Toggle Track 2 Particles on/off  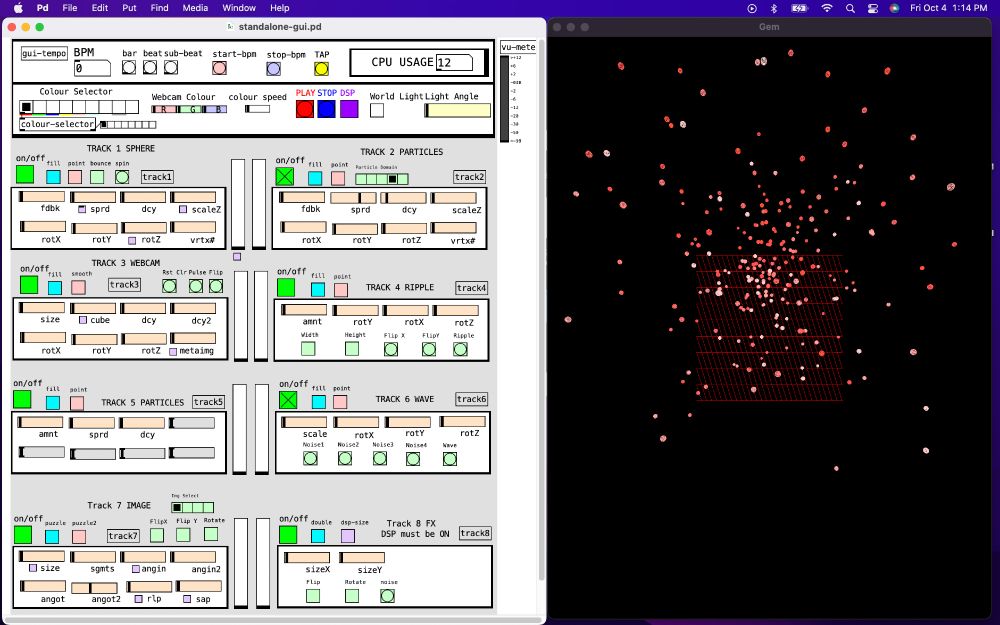[x=285, y=176]
